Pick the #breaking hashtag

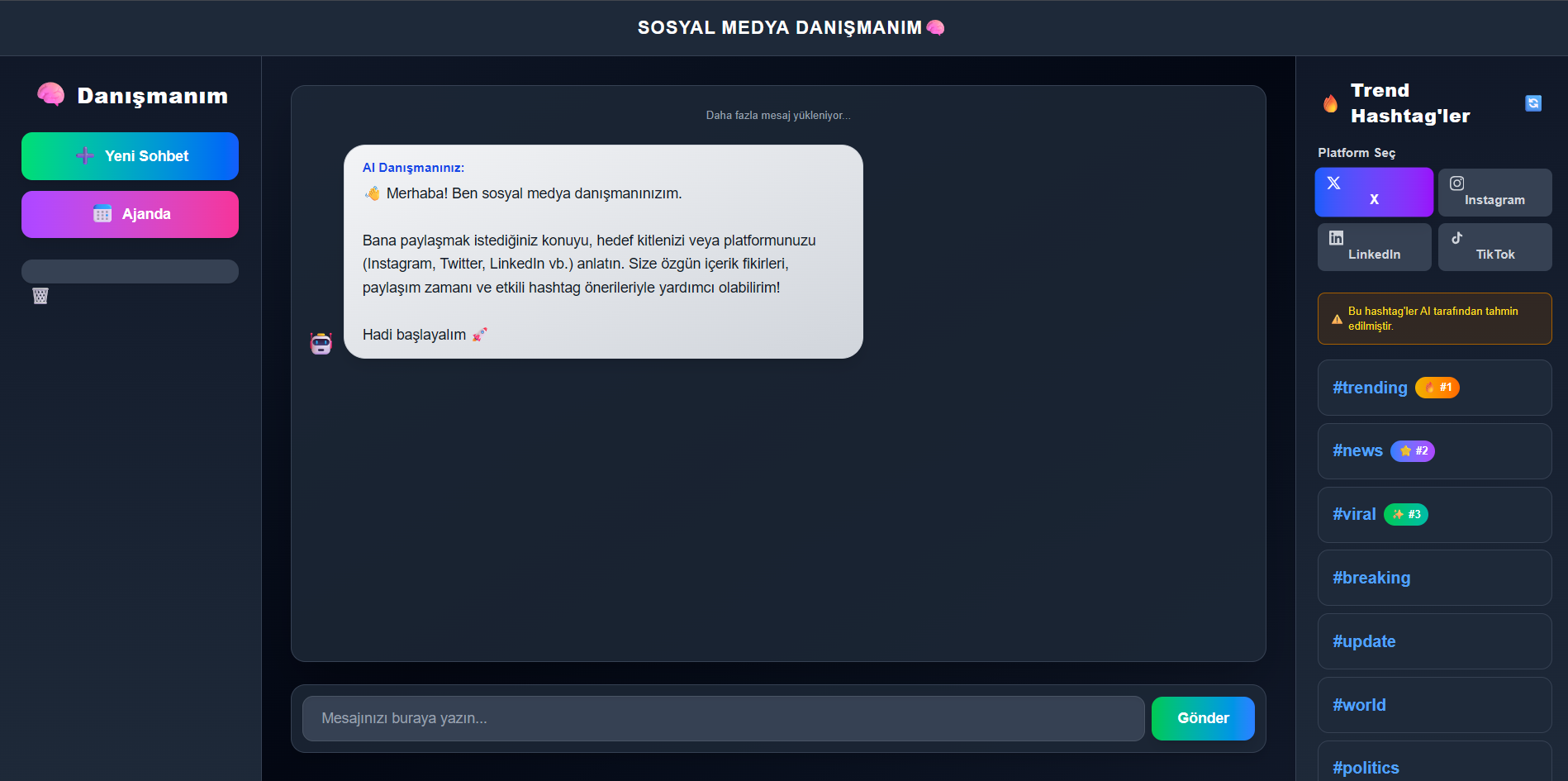point(1434,578)
